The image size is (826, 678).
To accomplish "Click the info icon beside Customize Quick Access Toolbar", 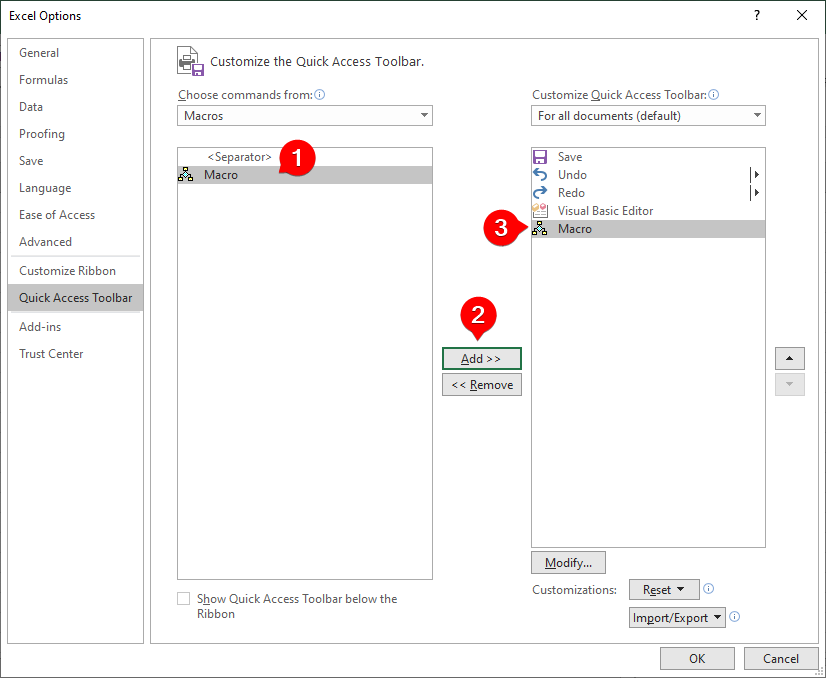I will [x=714, y=95].
